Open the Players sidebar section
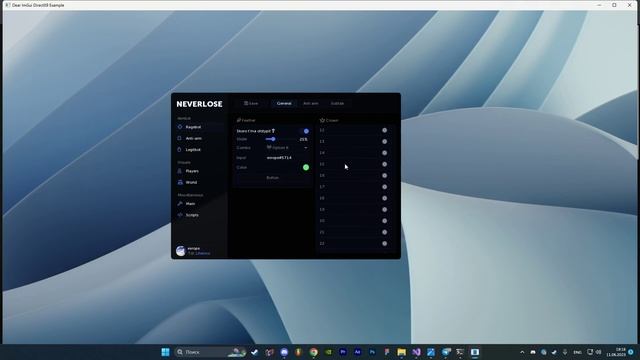 (x=199, y=171)
